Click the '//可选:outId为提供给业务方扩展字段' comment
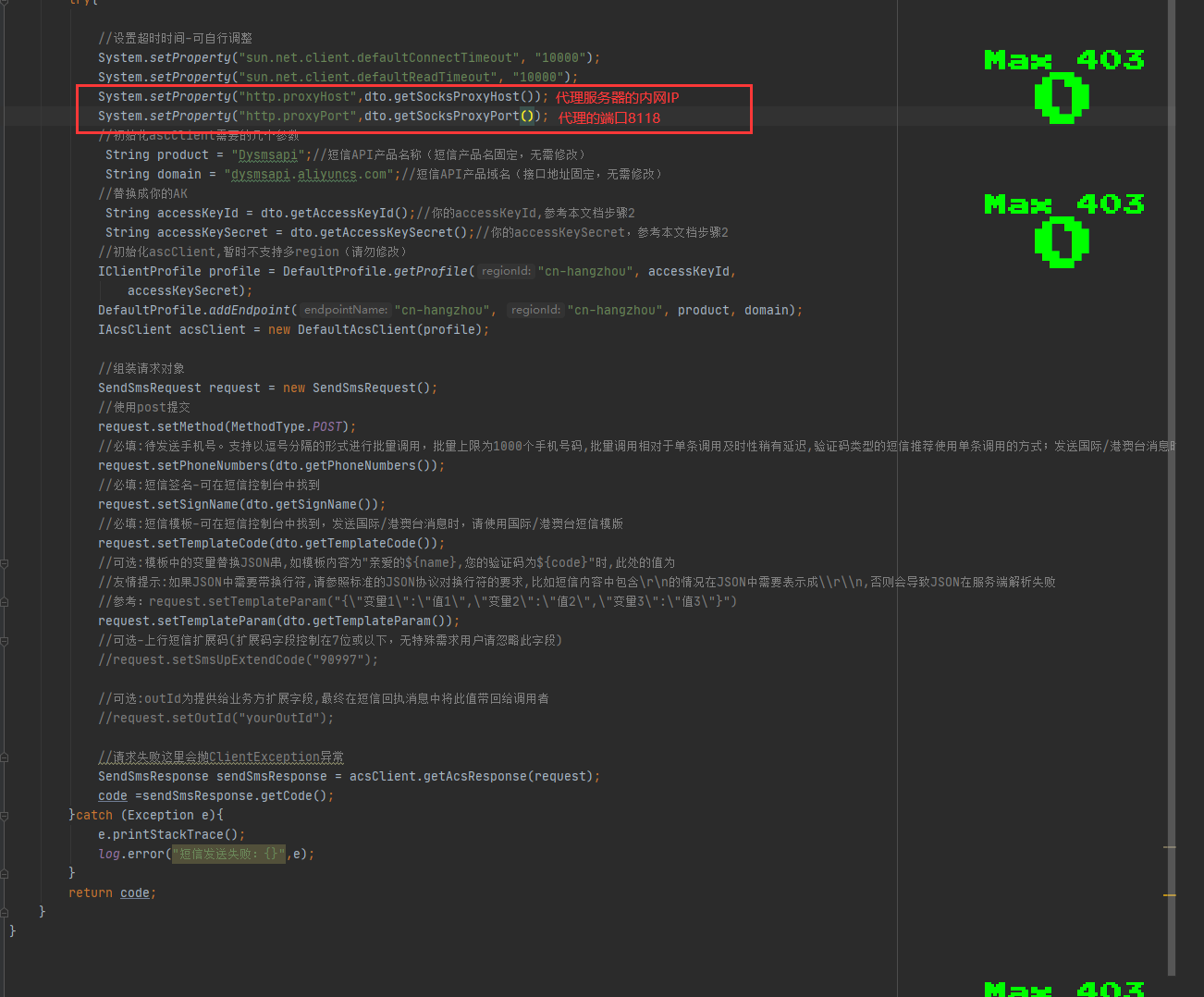This screenshot has width=1204, height=997. pyautogui.click(x=324, y=698)
